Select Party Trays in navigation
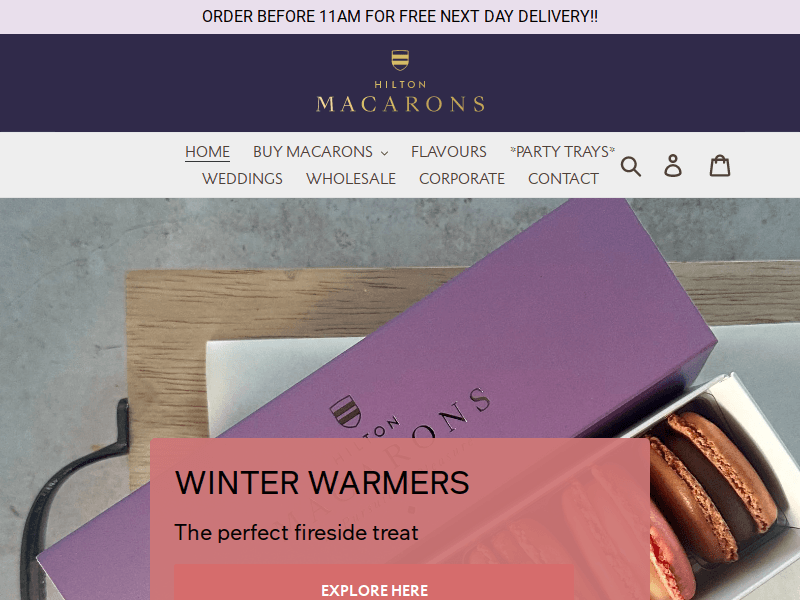The width and height of the screenshot is (800, 600). (562, 152)
